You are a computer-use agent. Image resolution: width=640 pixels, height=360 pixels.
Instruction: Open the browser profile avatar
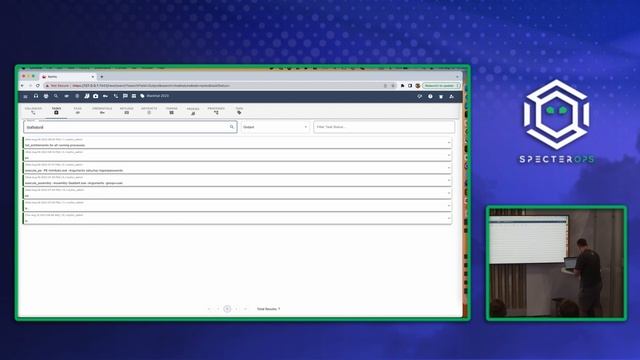[x=418, y=86]
